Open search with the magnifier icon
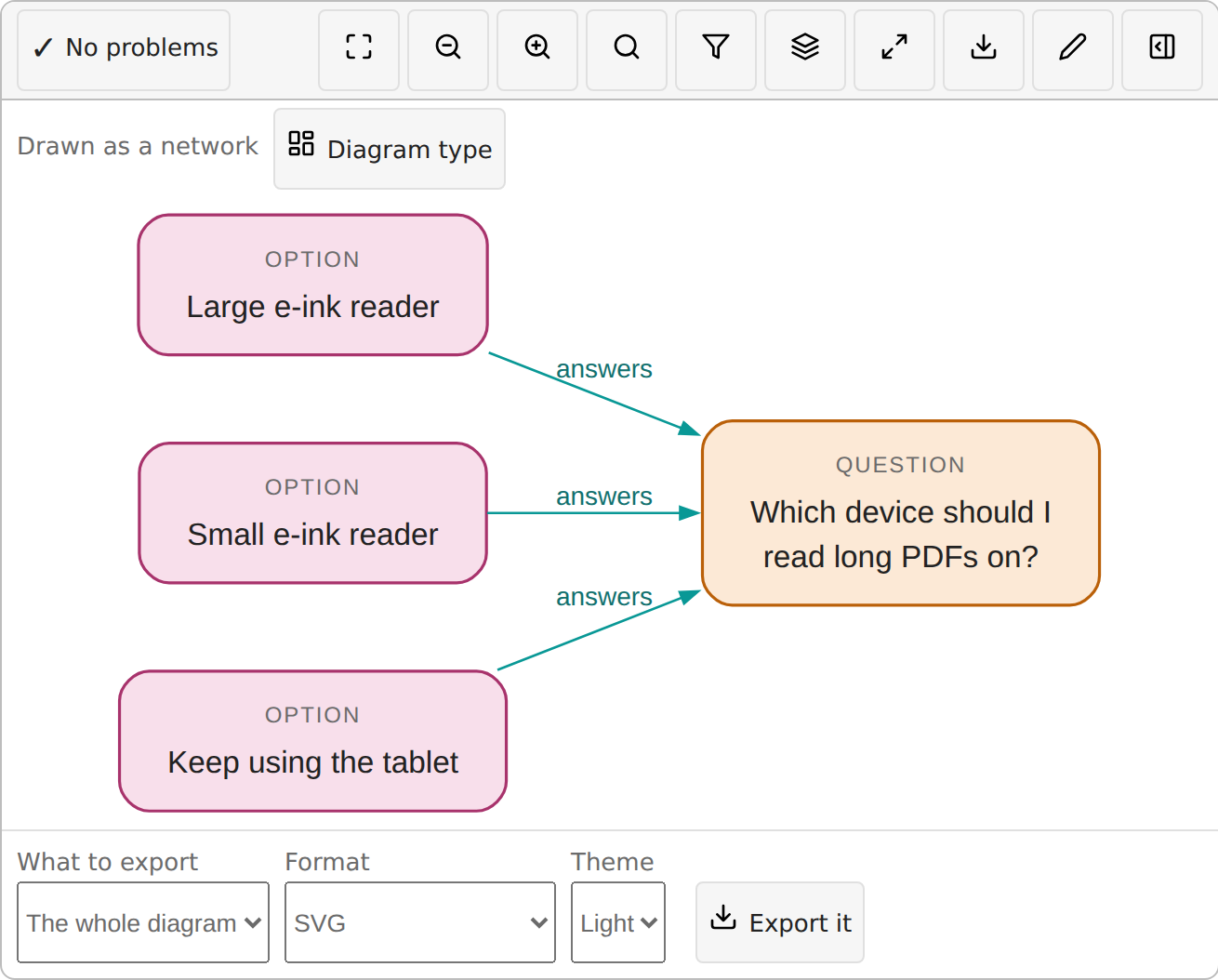Viewport: 1218px width, 980px height. tap(627, 50)
